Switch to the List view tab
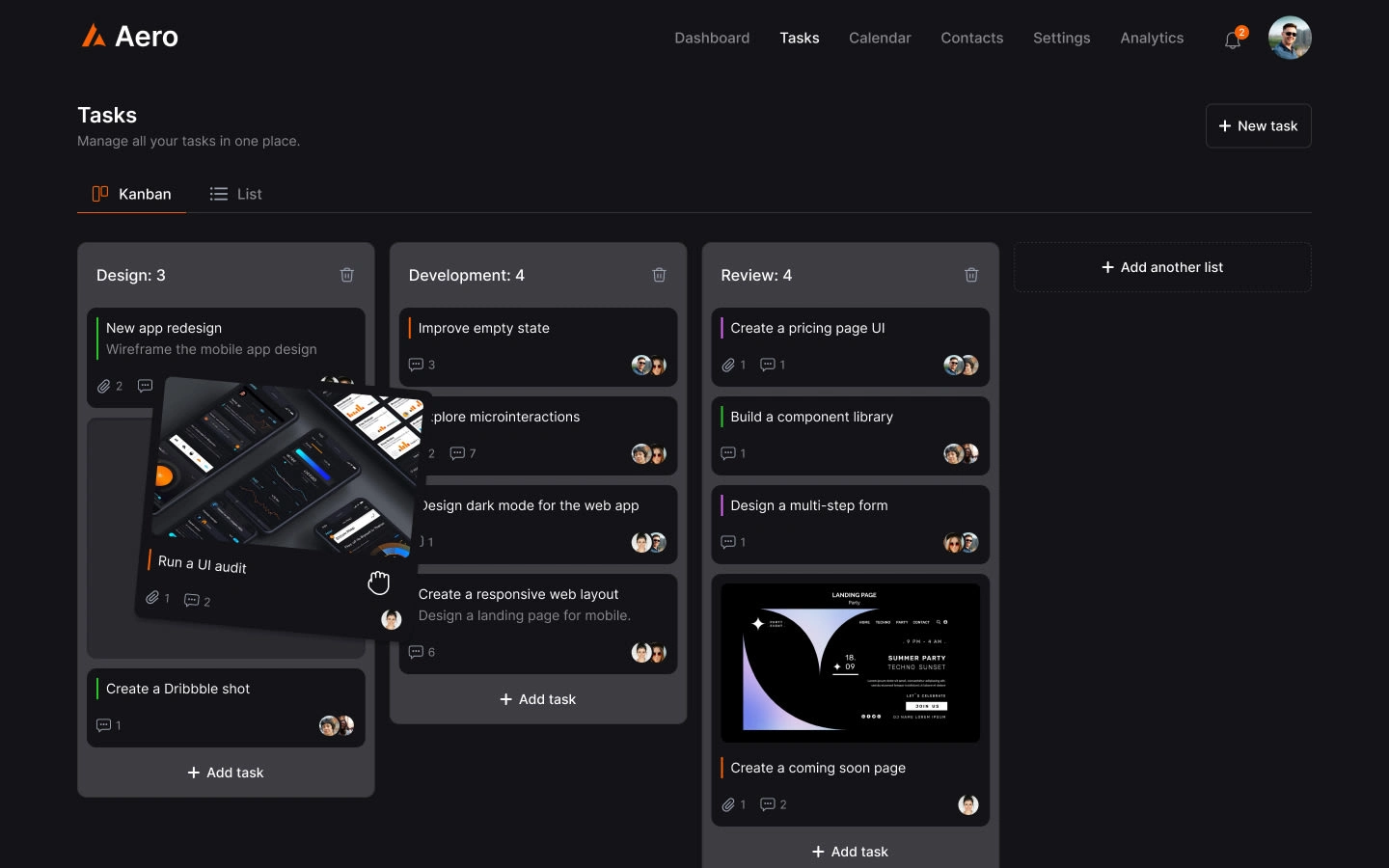1389x868 pixels. [236, 194]
